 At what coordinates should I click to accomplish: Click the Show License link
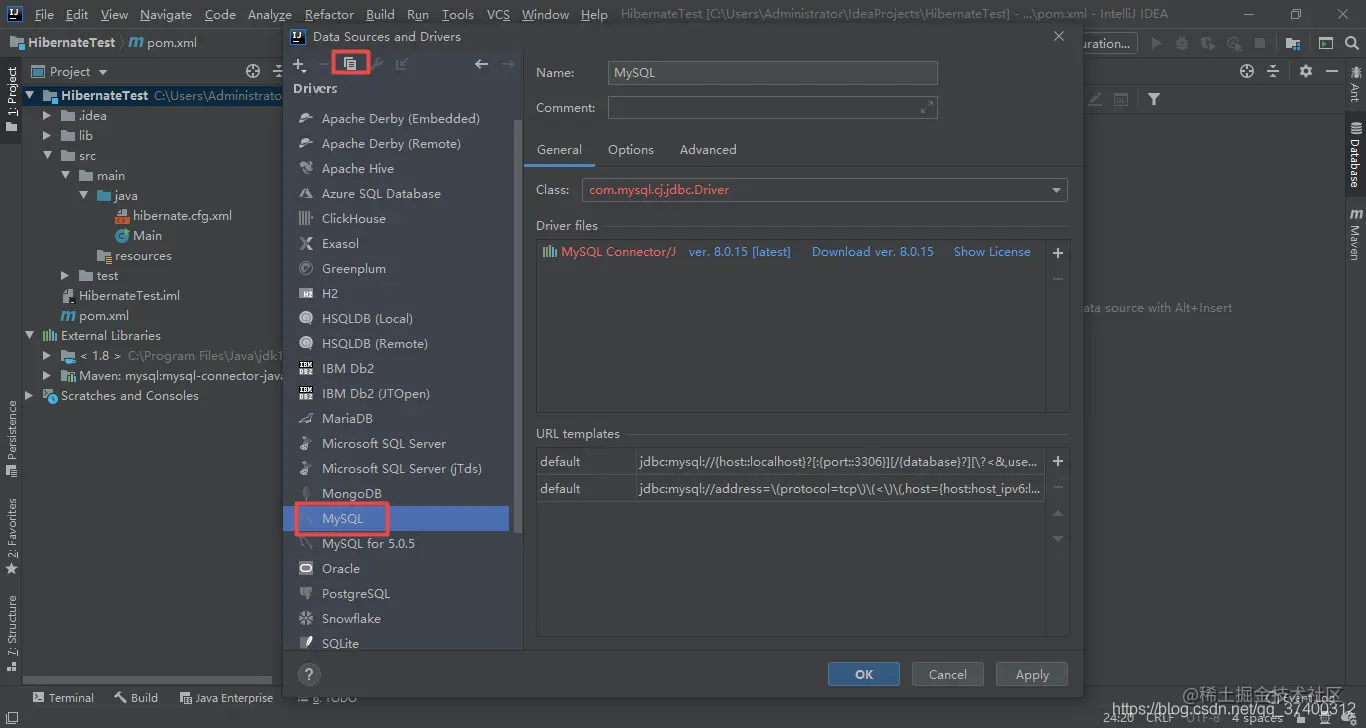click(x=992, y=252)
